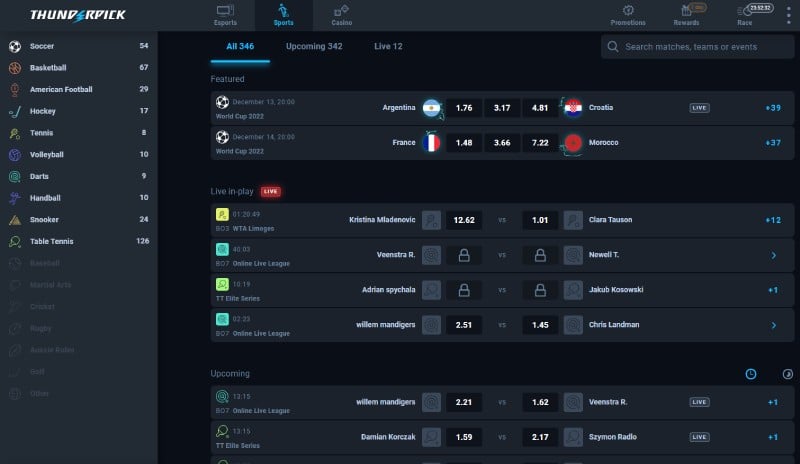Select the dimmed Other sidebar item
Viewport: 800px width, 464px height.
coord(79,393)
